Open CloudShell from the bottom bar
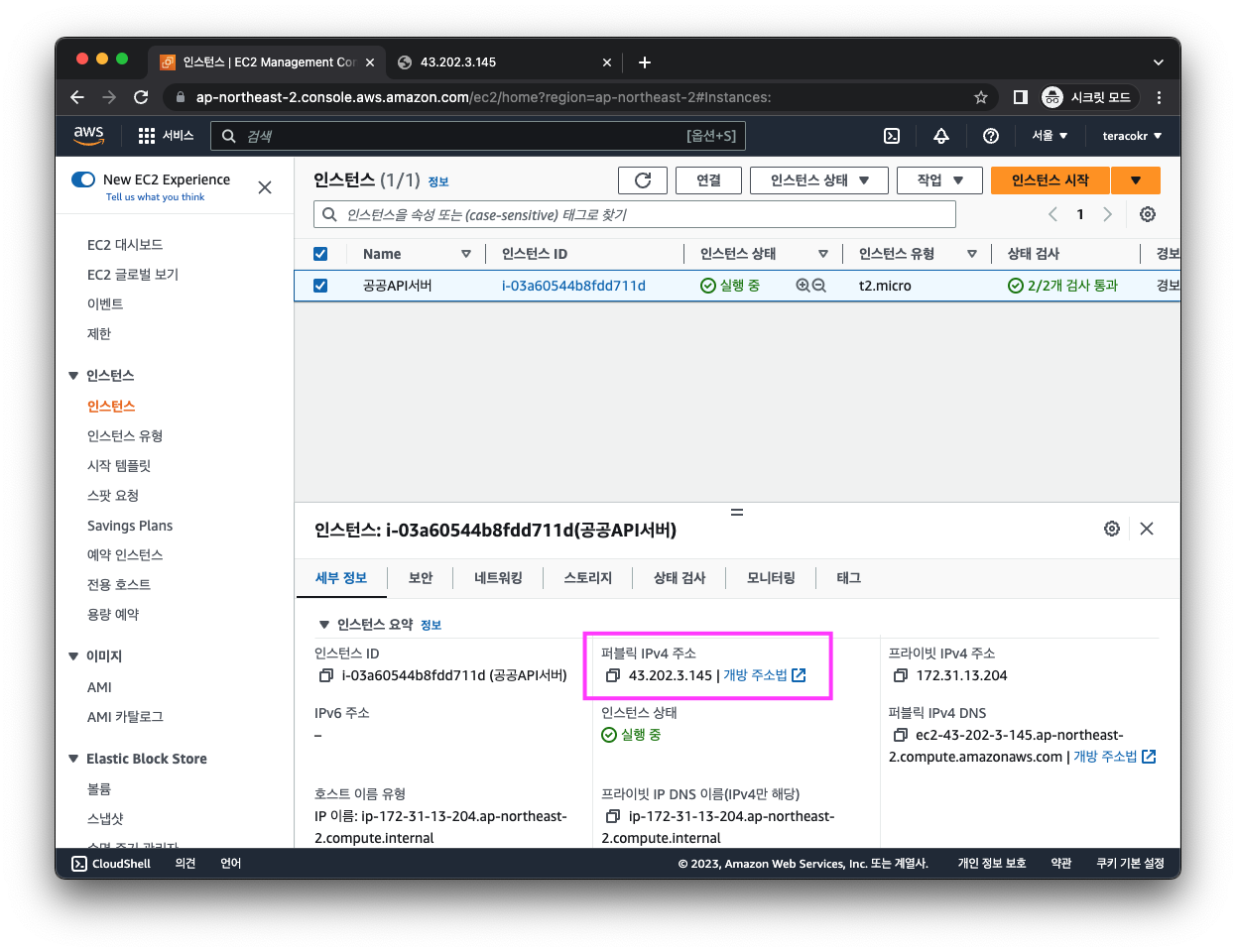The height and width of the screenshot is (952, 1236). (111, 864)
